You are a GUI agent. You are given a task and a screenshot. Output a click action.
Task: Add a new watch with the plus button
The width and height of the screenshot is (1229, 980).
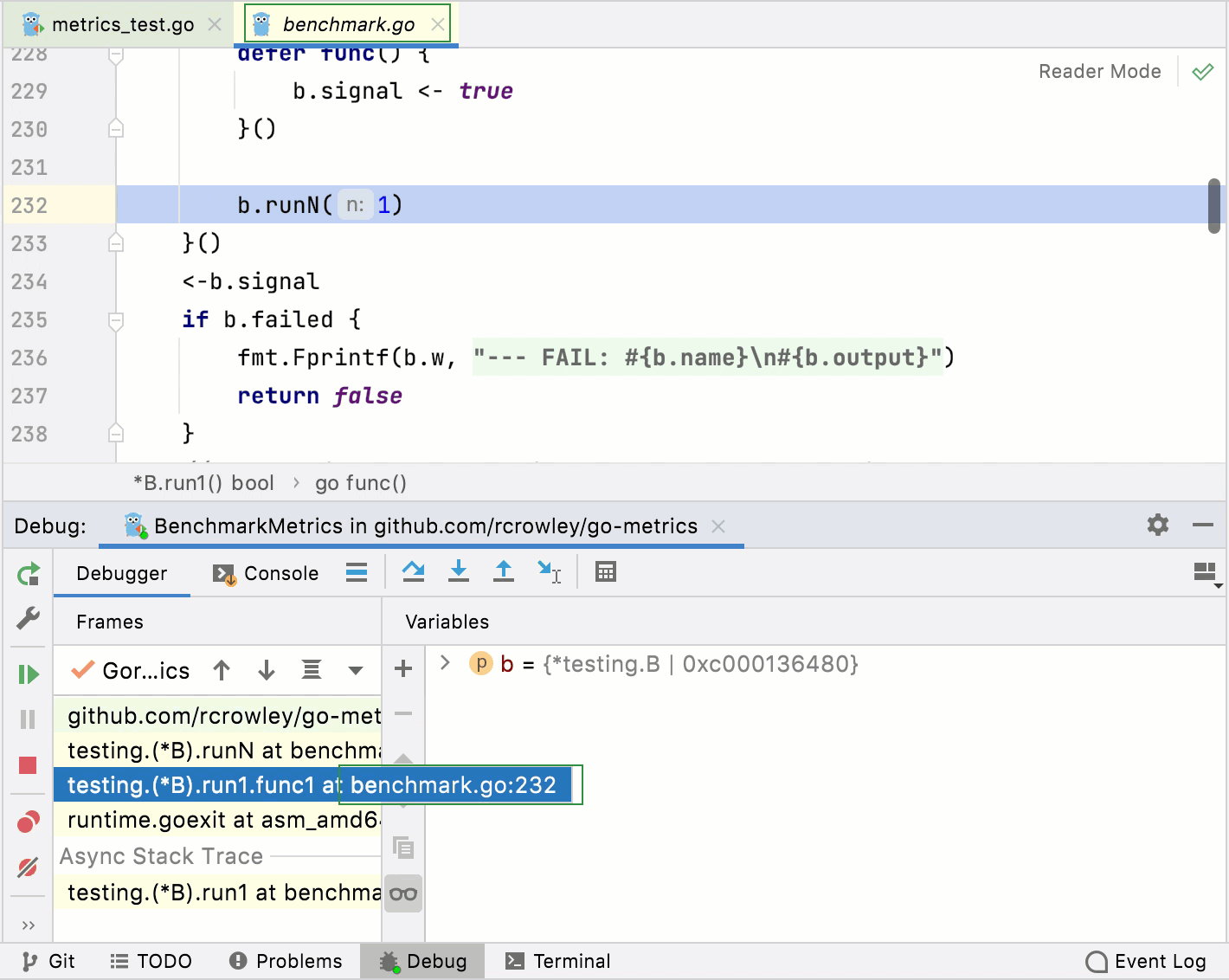pyautogui.click(x=402, y=668)
